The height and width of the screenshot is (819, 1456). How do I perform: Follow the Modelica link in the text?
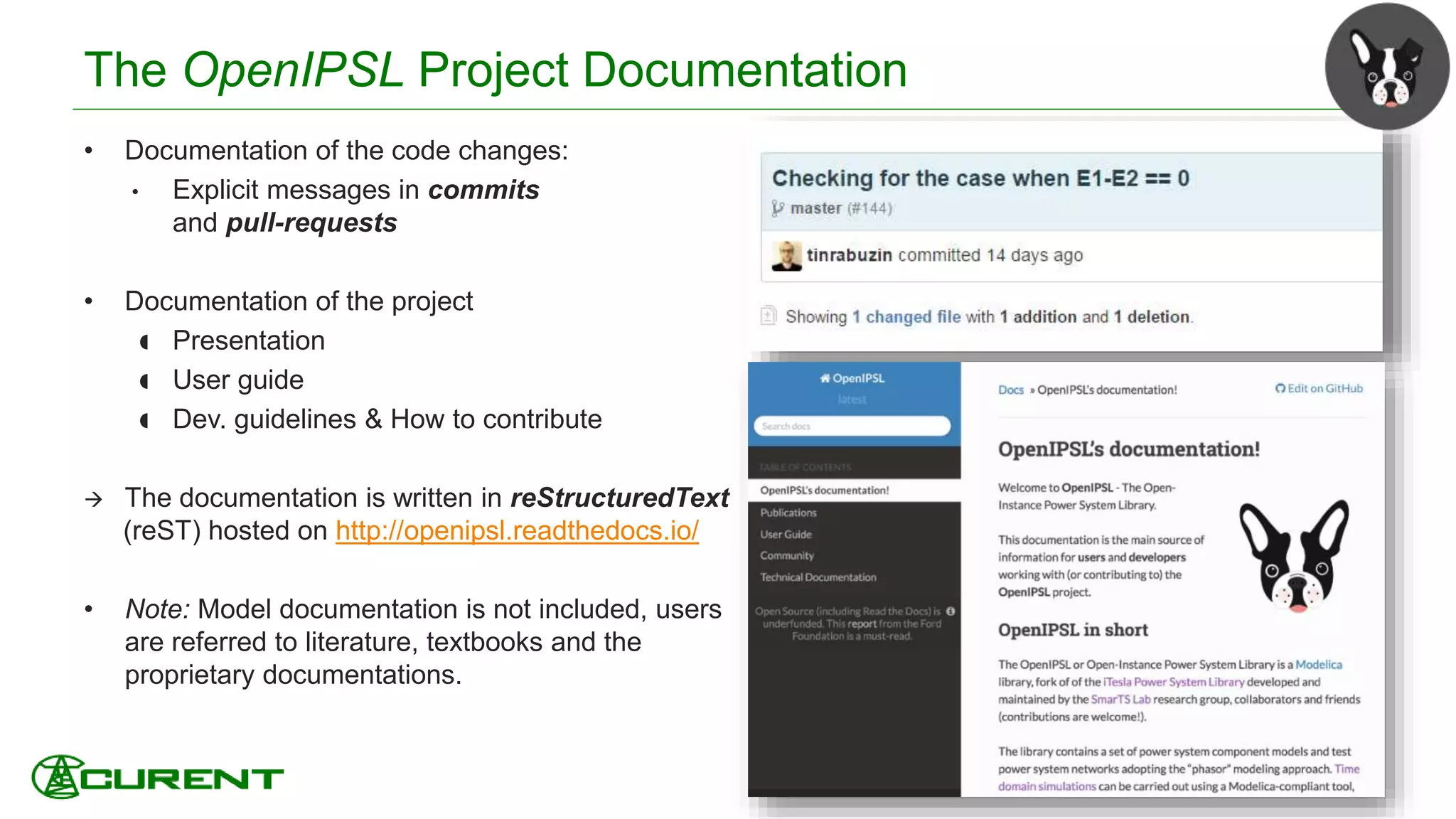click(x=1318, y=665)
